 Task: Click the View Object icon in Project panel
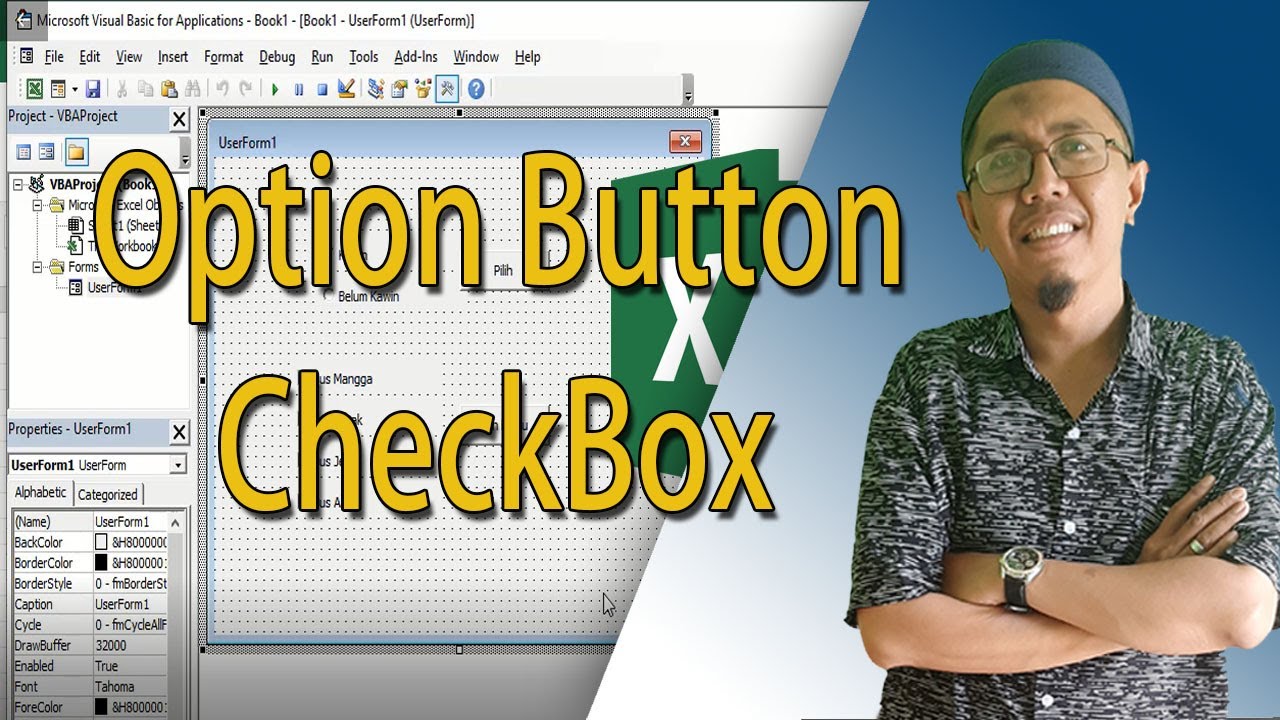pos(46,152)
